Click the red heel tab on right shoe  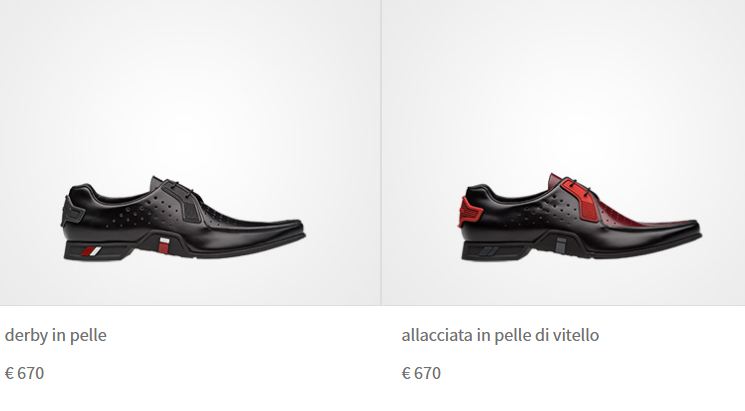click(469, 212)
